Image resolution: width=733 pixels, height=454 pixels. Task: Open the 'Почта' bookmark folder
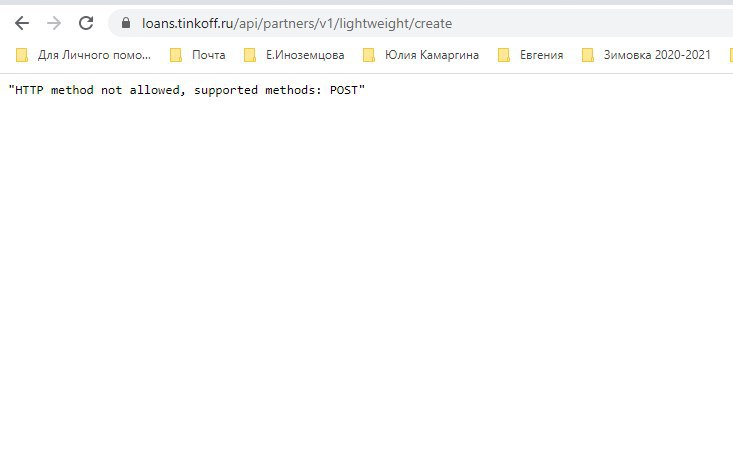click(198, 55)
